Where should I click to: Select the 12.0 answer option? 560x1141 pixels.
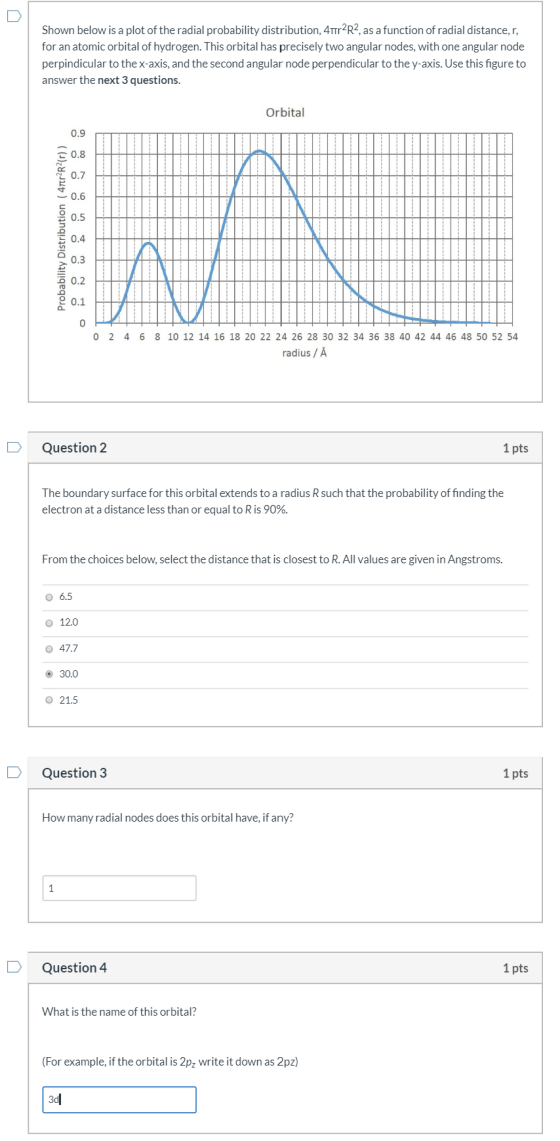tap(49, 623)
